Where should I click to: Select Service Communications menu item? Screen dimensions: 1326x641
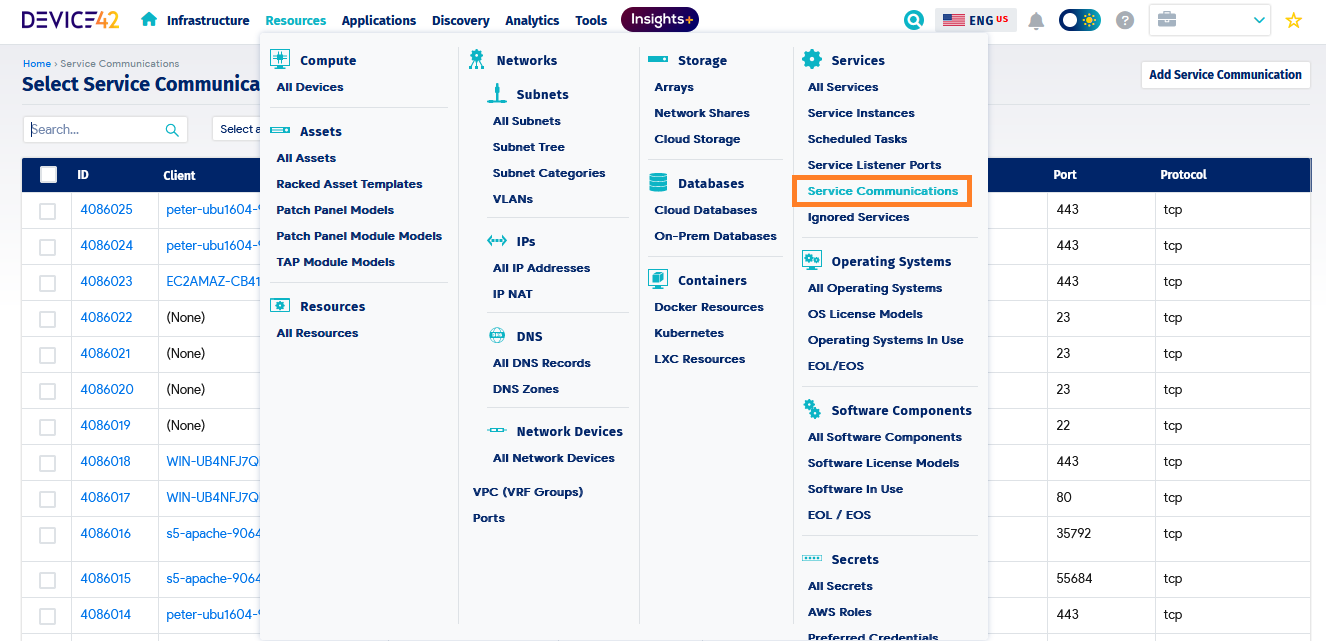click(x=882, y=191)
